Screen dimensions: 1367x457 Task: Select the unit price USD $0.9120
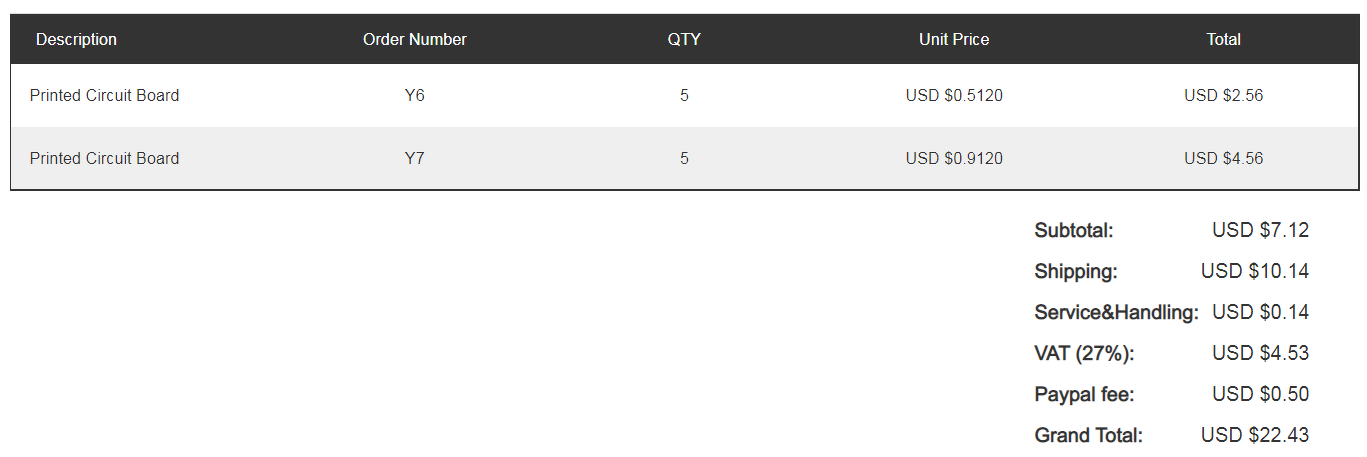(x=954, y=158)
